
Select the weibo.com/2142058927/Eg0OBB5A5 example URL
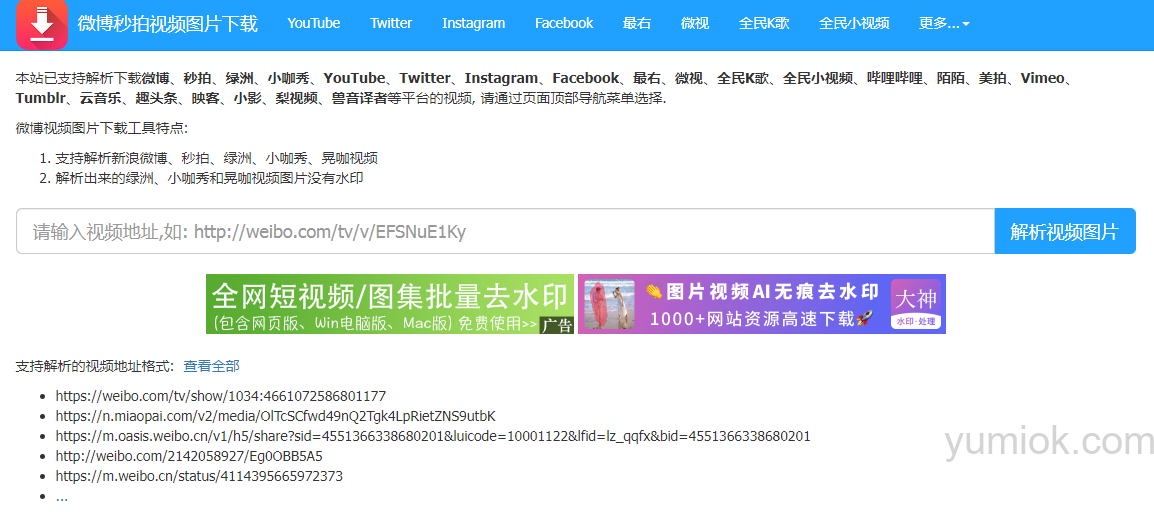(x=189, y=456)
